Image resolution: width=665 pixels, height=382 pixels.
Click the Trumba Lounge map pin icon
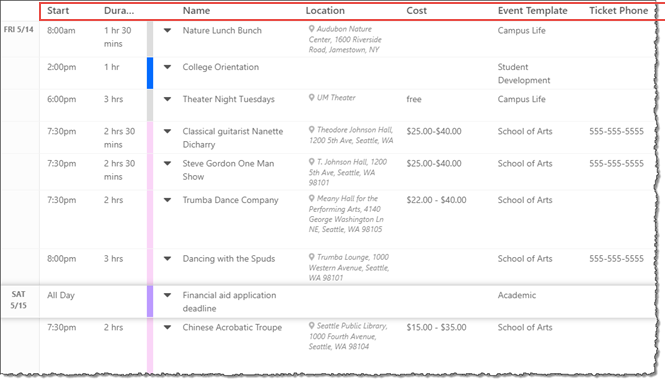coord(312,257)
